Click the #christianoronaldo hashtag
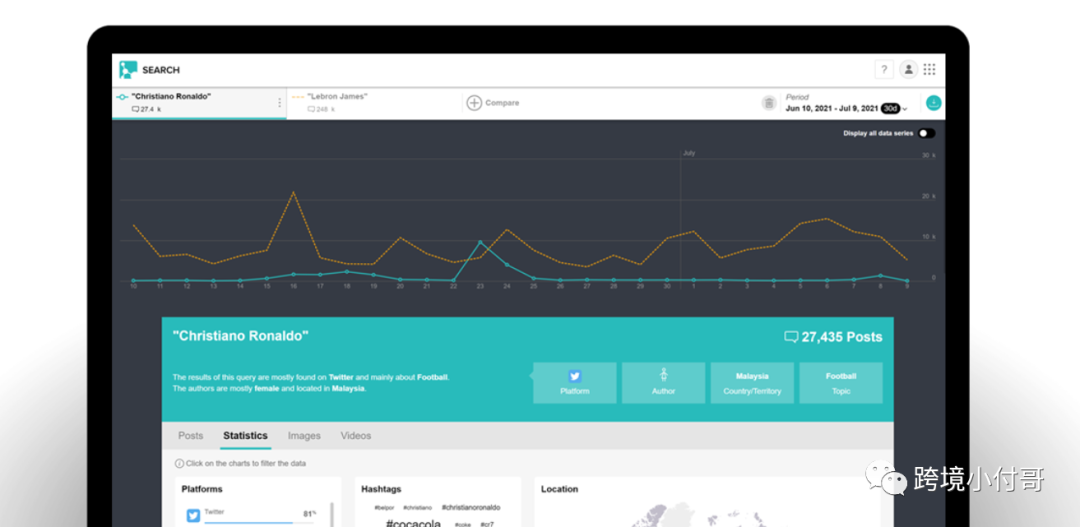The height and width of the screenshot is (527, 1080). (x=471, y=508)
